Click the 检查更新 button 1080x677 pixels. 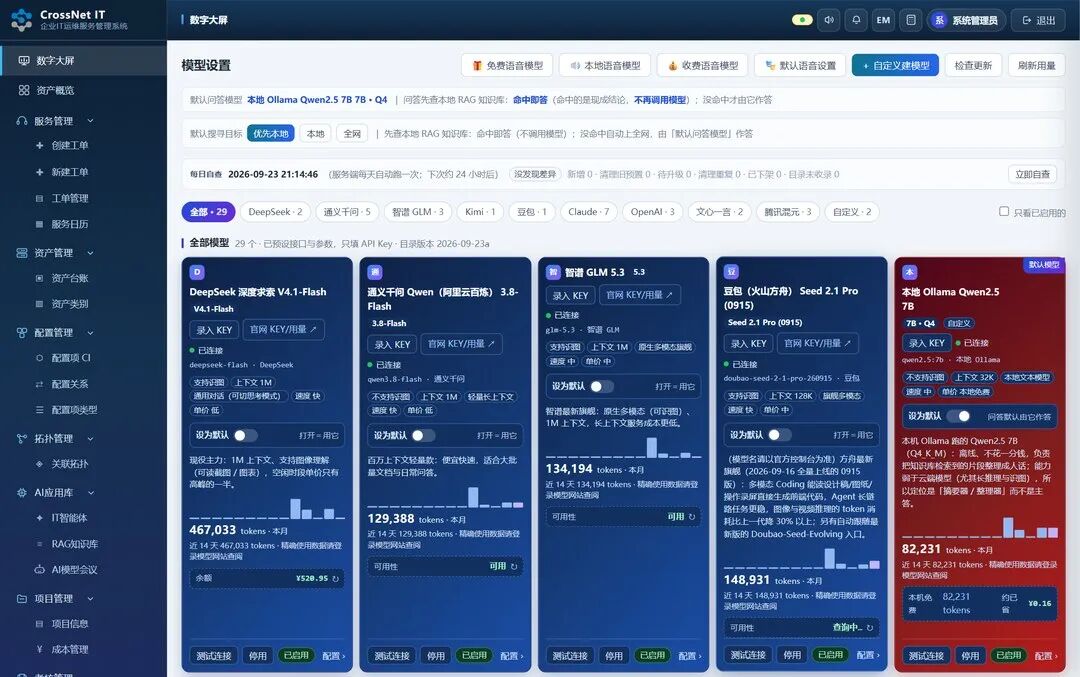point(973,65)
